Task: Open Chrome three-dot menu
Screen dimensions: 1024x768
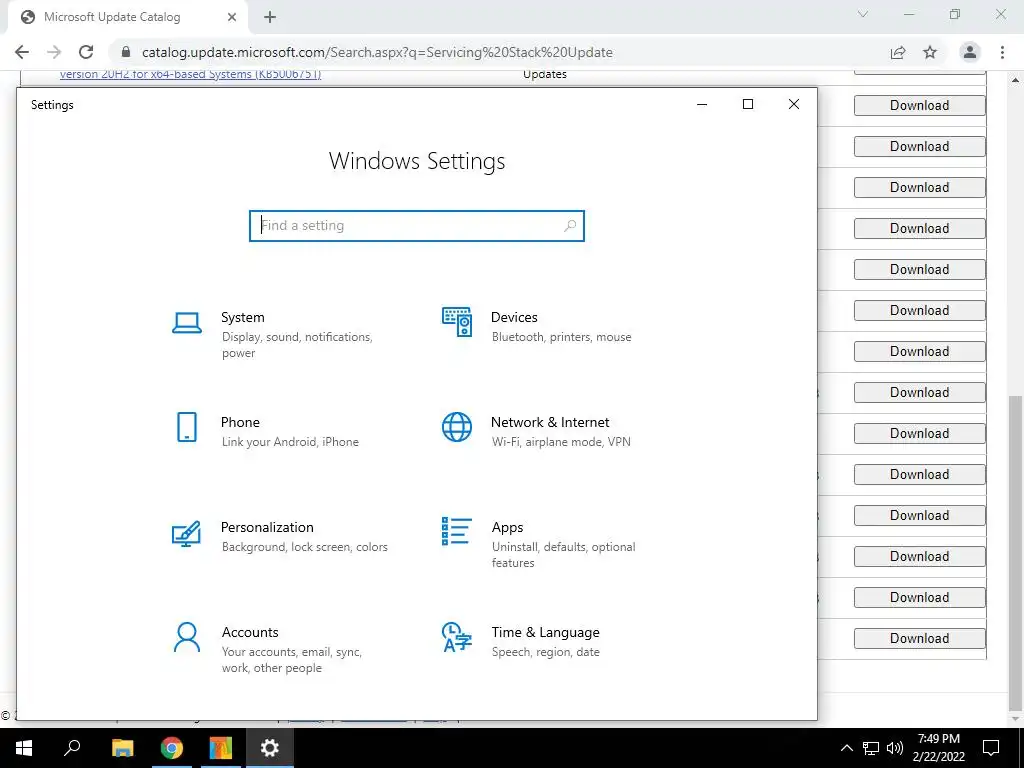Action: pyautogui.click(x=1002, y=52)
